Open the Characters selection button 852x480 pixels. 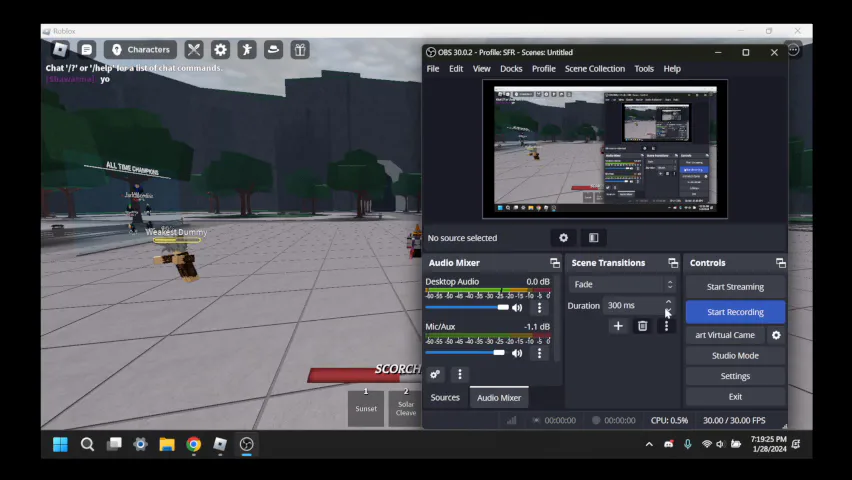[x=141, y=49]
